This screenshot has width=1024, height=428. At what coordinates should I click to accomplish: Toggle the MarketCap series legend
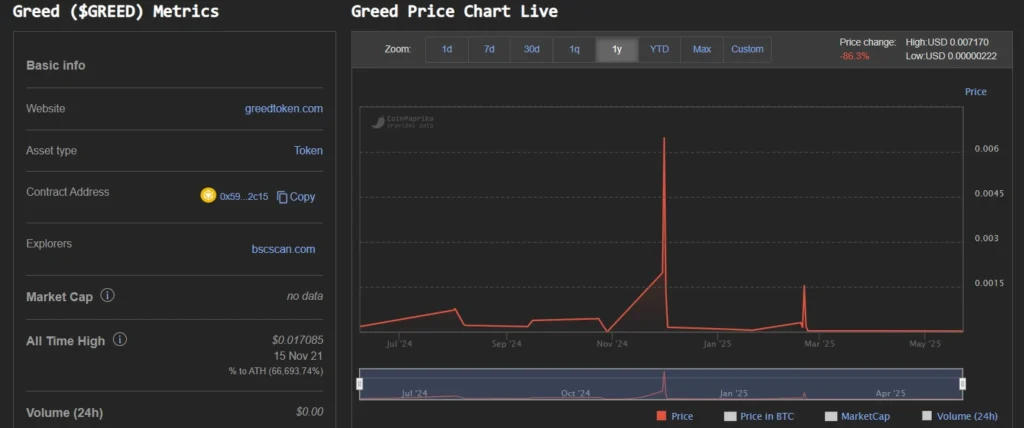(857, 416)
